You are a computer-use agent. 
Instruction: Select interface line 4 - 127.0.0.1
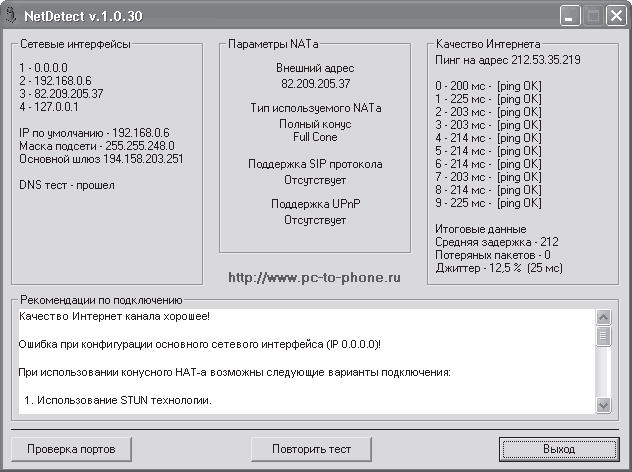click(x=49, y=107)
